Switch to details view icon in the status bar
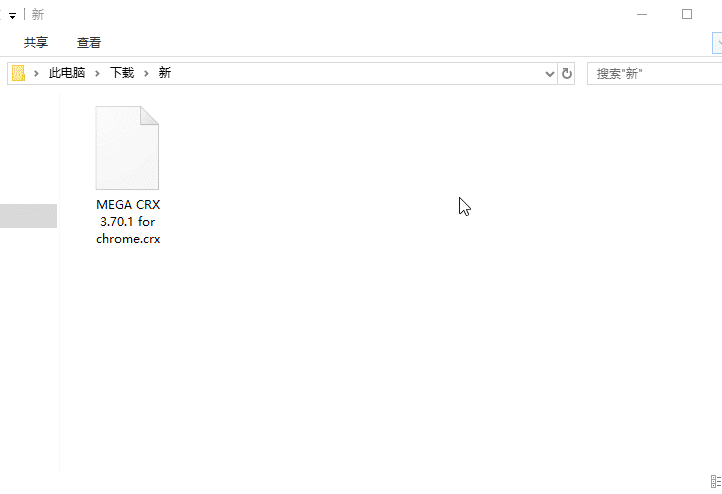 click(716, 482)
